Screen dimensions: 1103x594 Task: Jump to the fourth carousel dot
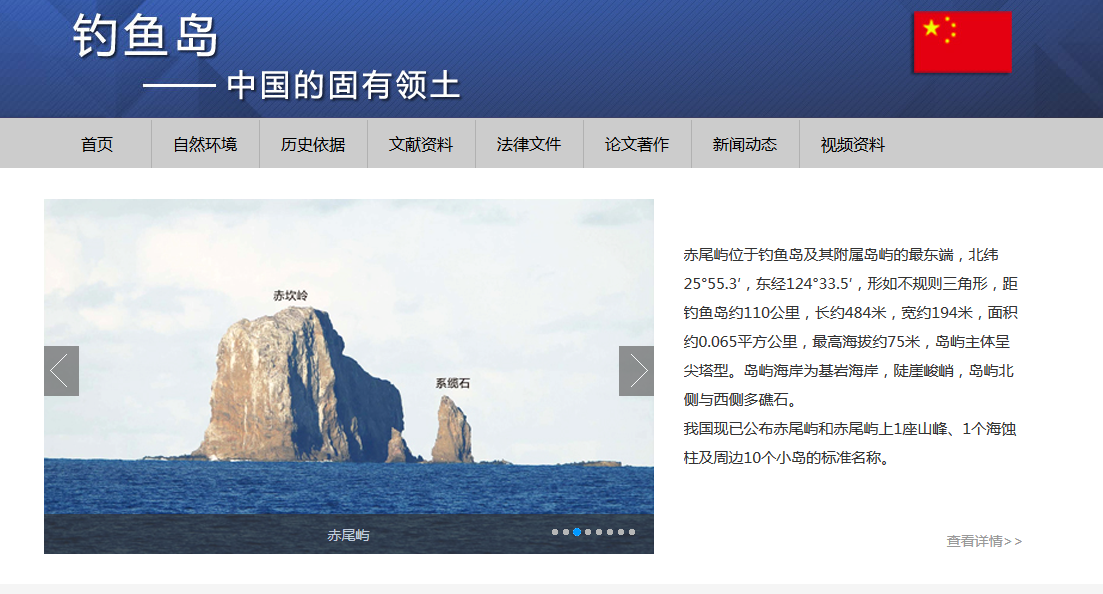pyautogui.click(x=588, y=532)
